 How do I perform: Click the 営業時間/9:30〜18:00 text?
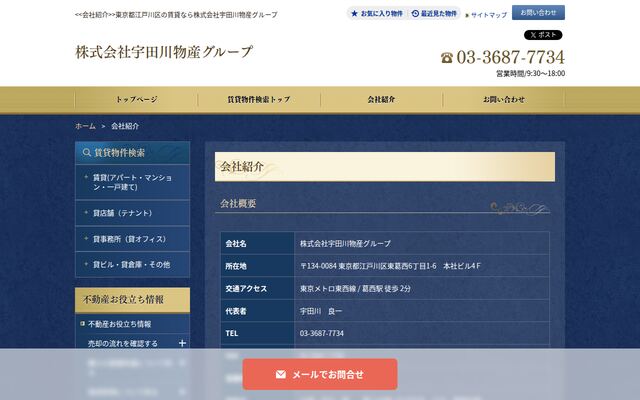coord(530,73)
